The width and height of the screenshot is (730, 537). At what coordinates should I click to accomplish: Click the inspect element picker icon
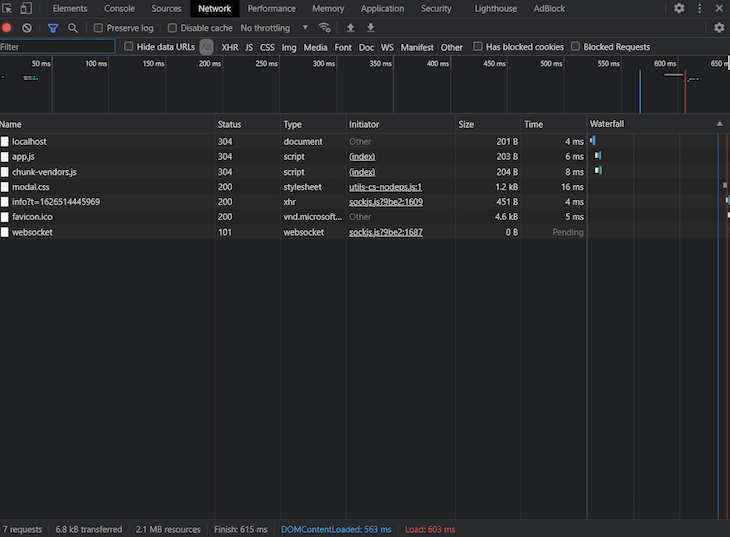coord(7,8)
